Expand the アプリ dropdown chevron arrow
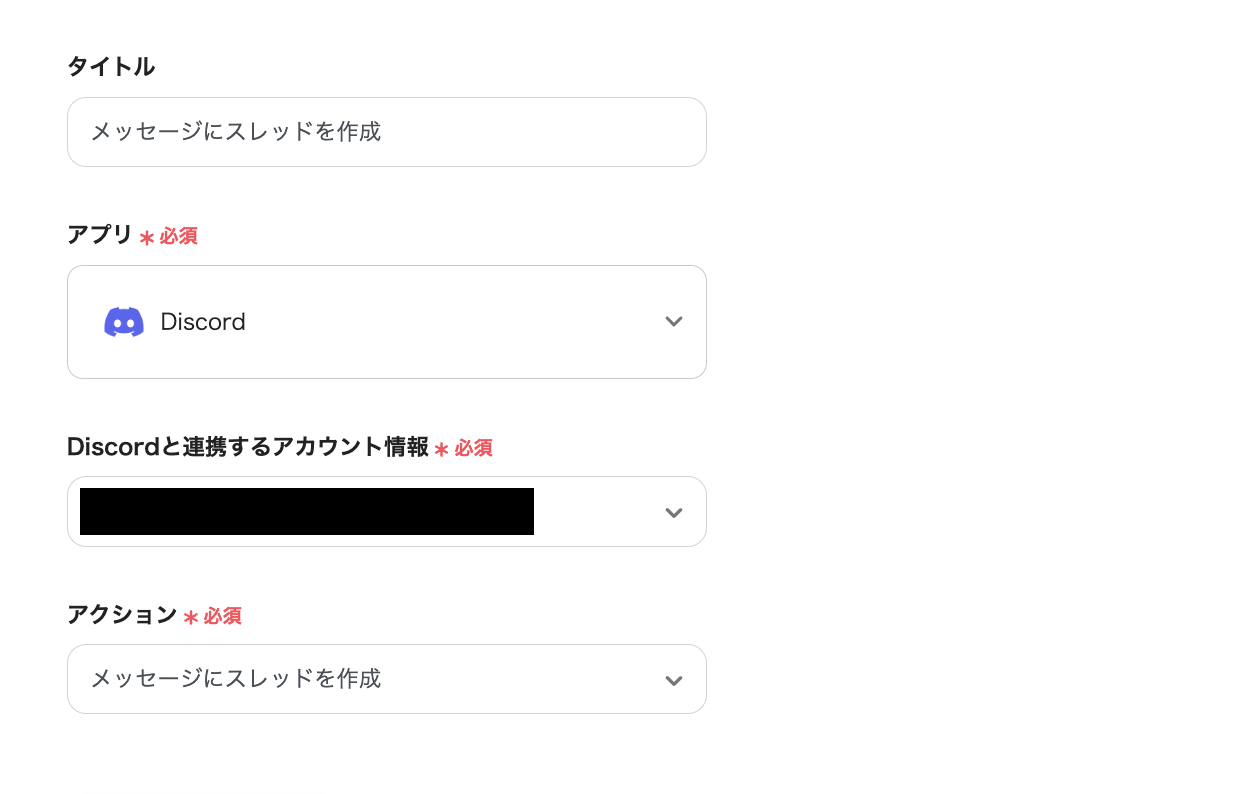 tap(674, 322)
